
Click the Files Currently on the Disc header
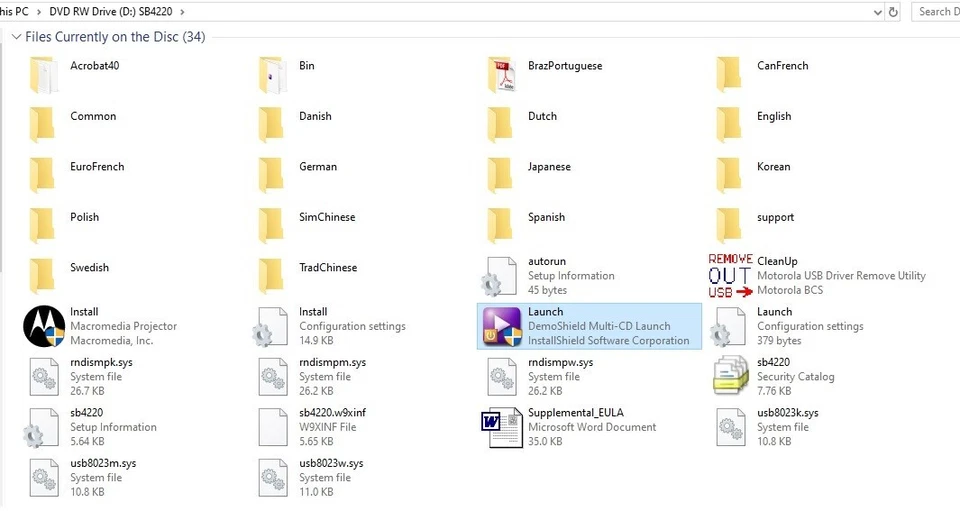[115, 37]
